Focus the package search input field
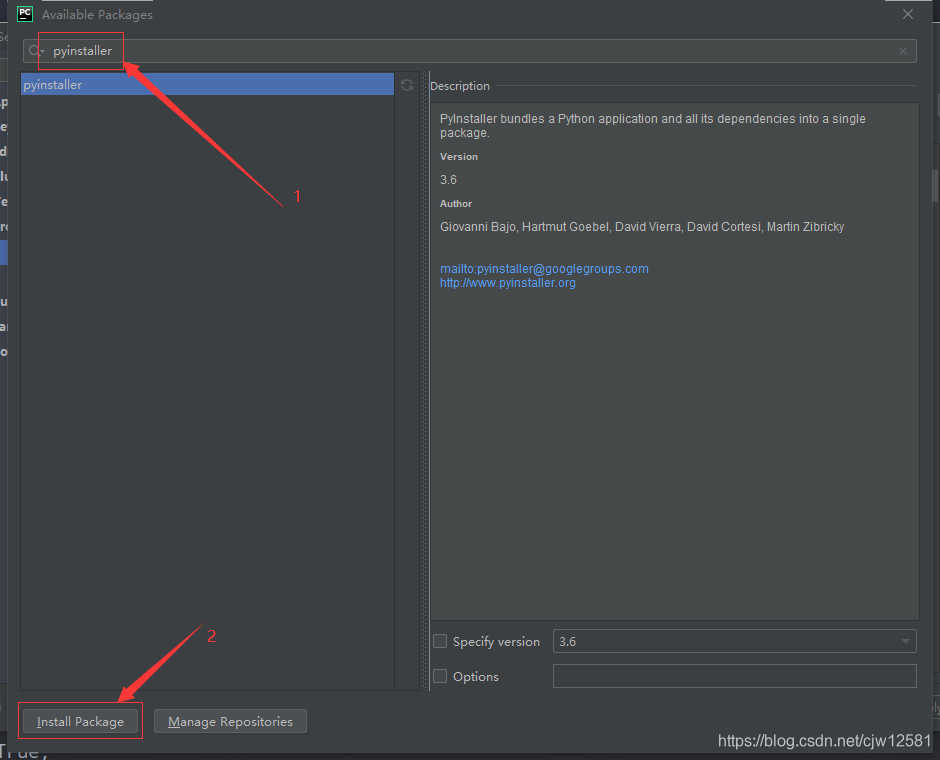Screen dimensions: 940x760 click(x=469, y=51)
